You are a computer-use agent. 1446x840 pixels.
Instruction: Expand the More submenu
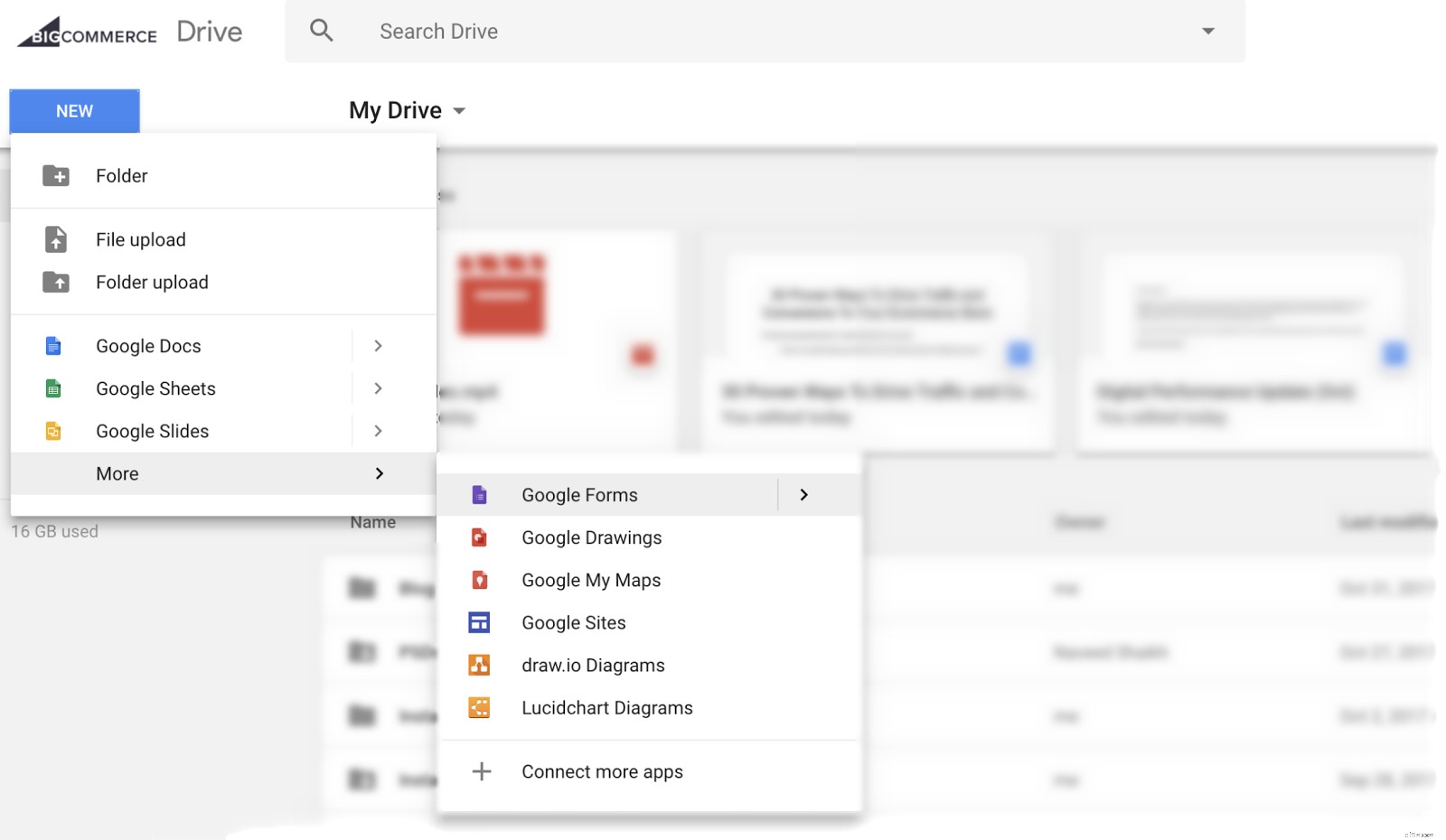[380, 473]
